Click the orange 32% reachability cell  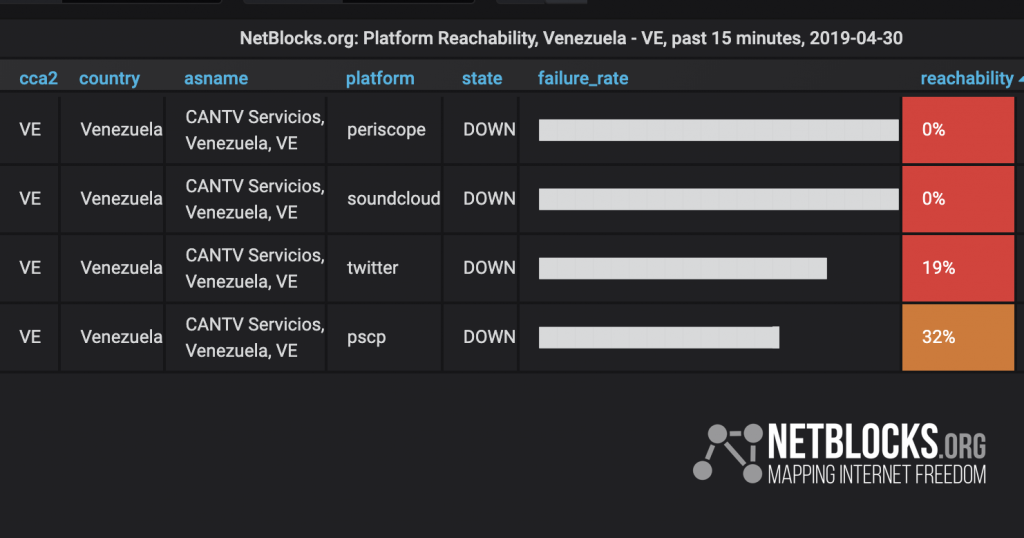point(958,337)
